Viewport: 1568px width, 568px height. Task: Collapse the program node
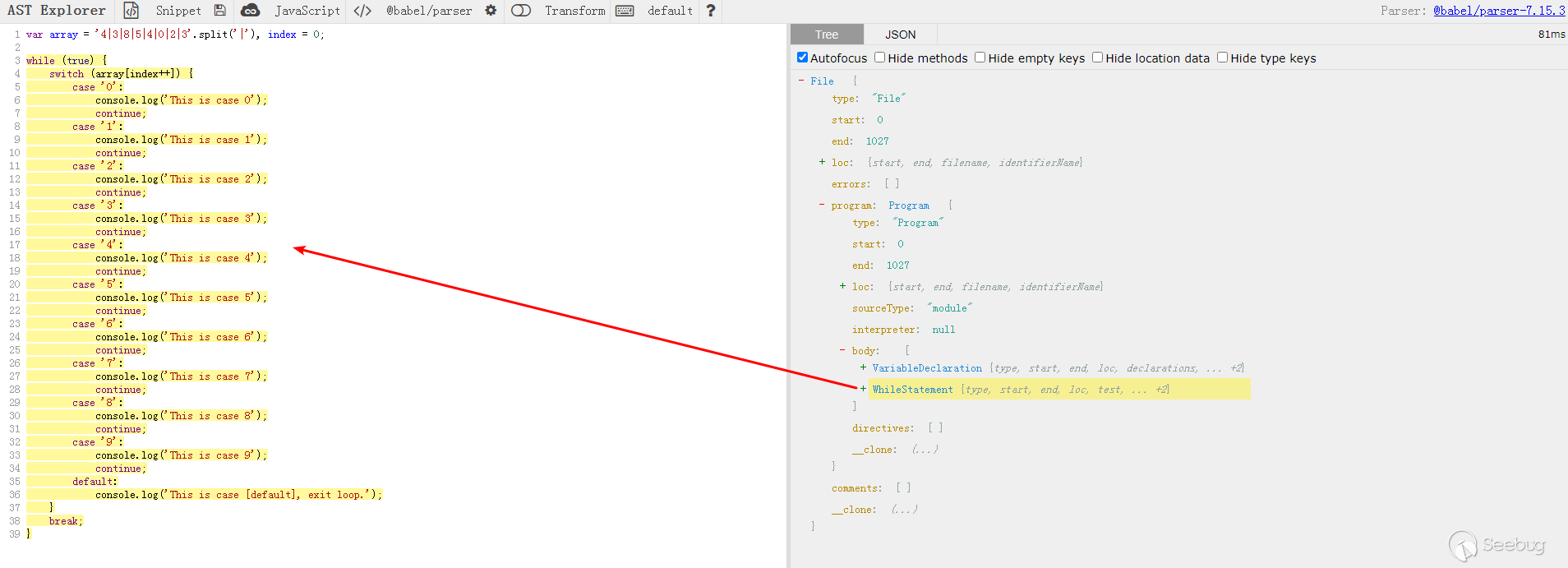[x=822, y=205]
